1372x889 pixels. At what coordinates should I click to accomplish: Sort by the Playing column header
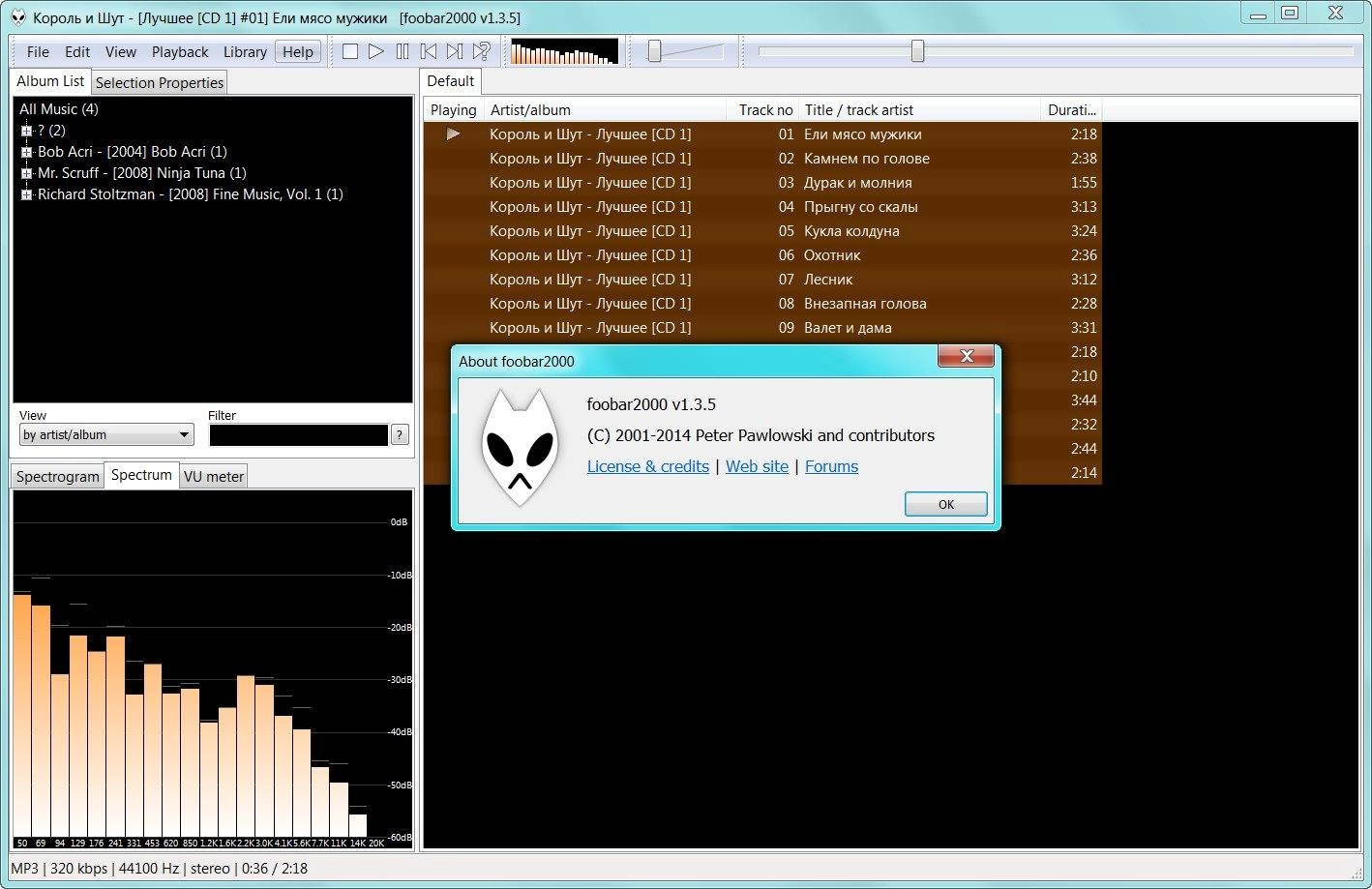[x=454, y=110]
